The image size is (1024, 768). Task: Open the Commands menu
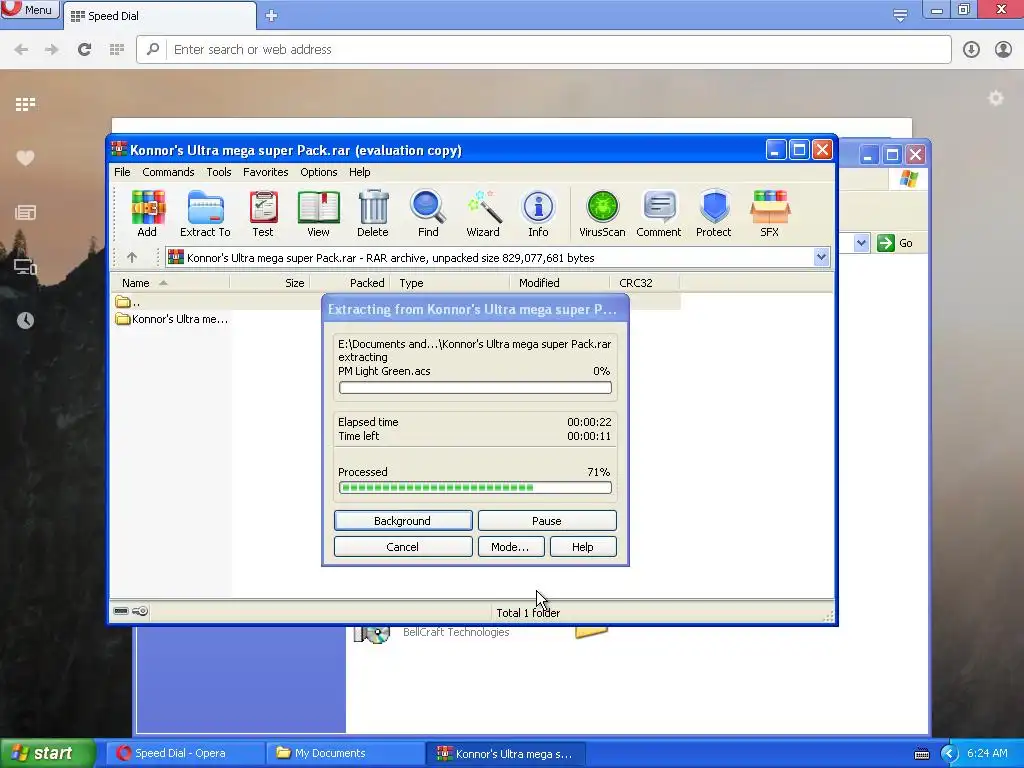(168, 172)
